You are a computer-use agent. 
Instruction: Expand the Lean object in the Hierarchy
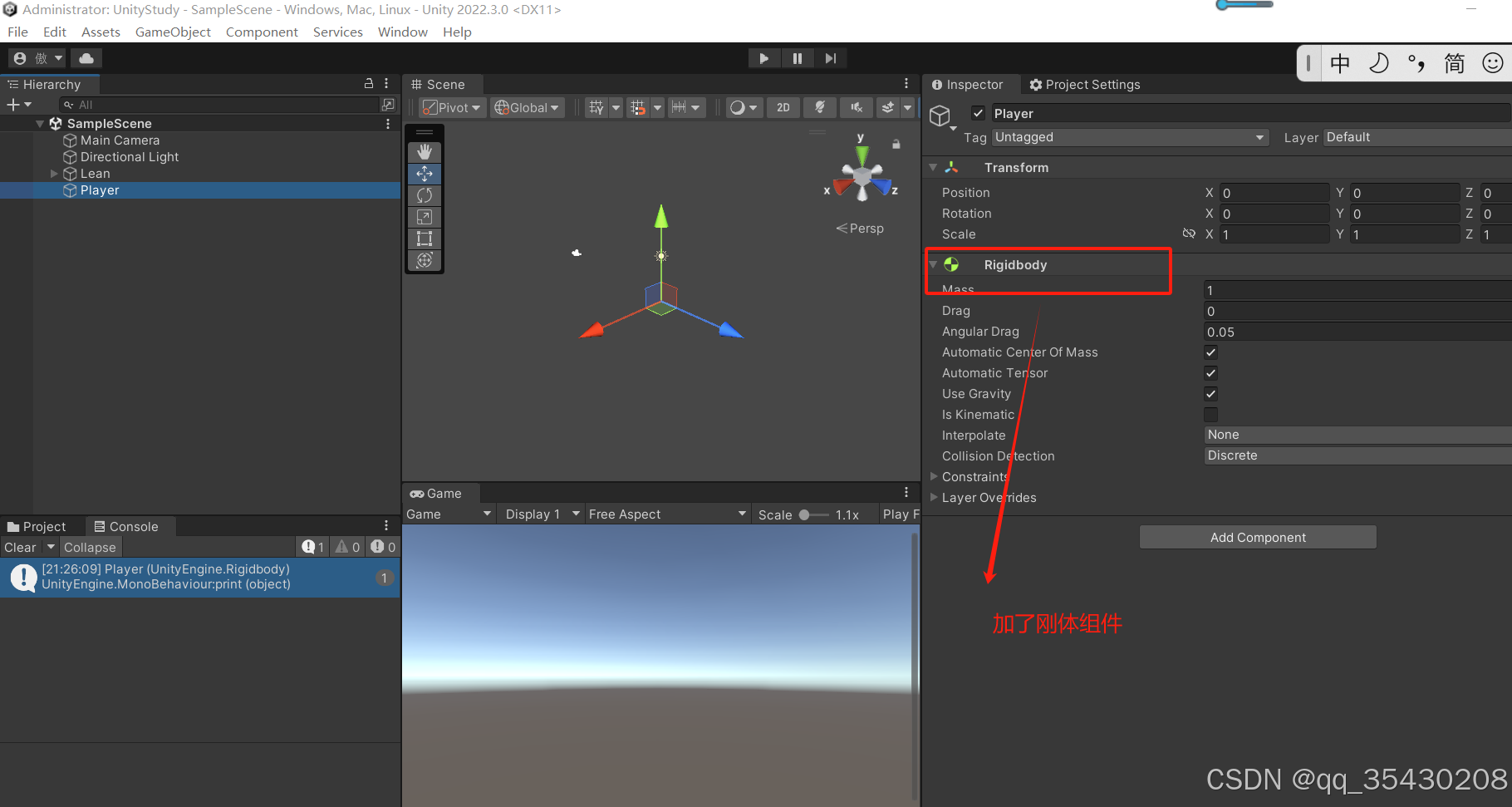click(54, 174)
